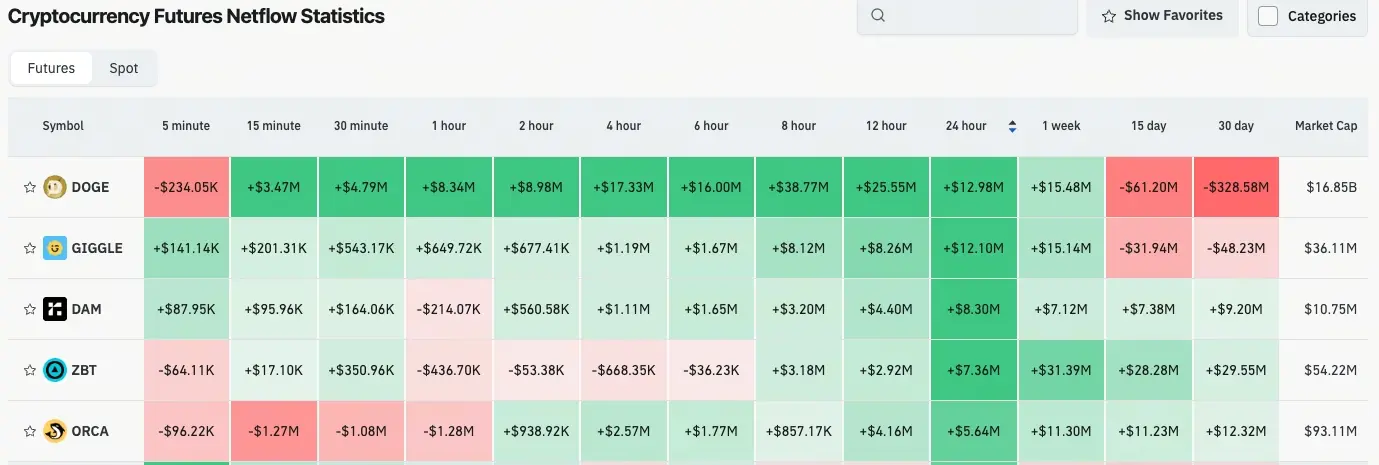This screenshot has width=1379, height=465.
Task: Sort by the 24 hour column arrows
Action: [x=1012, y=126]
